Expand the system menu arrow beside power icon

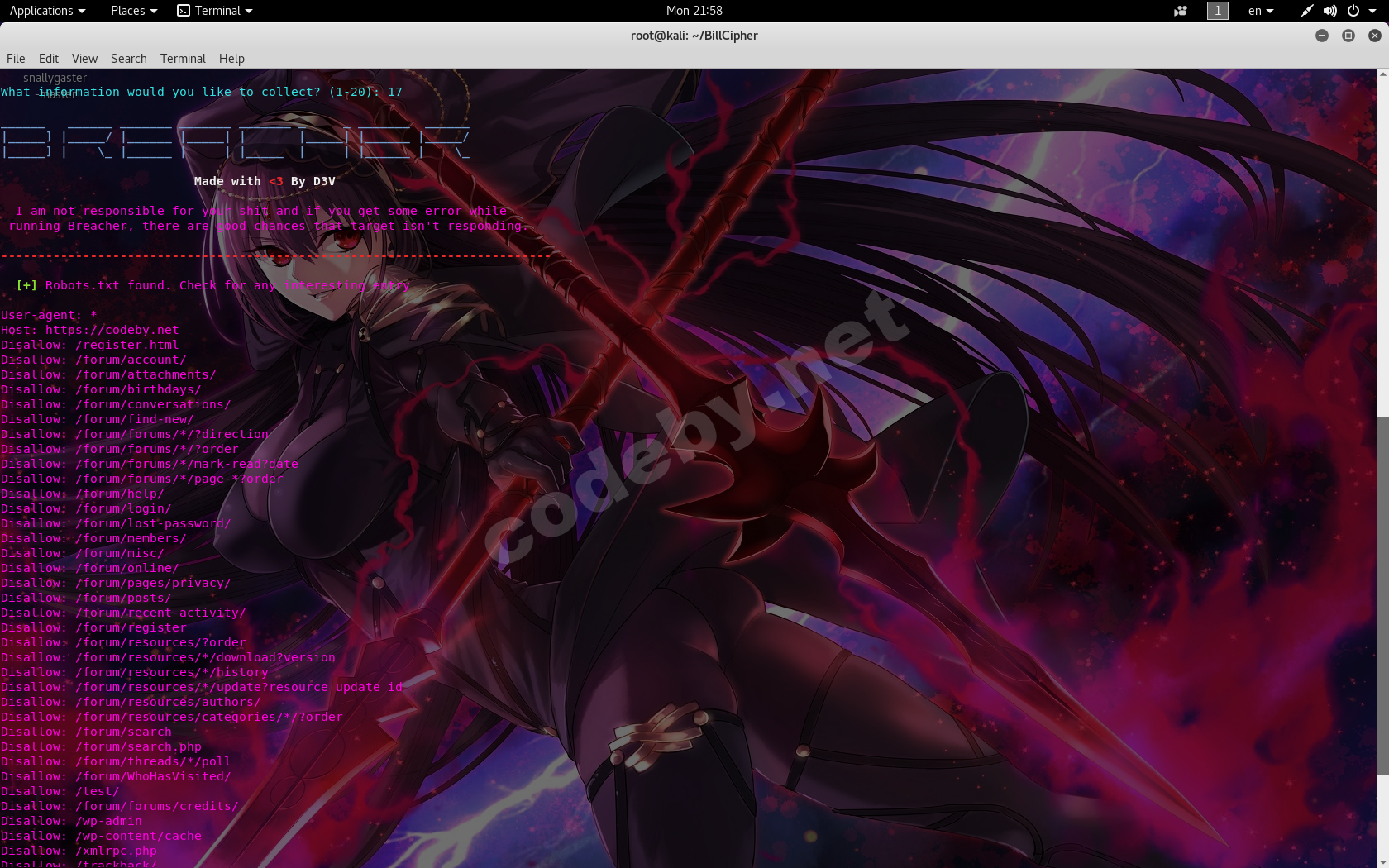point(1371,11)
